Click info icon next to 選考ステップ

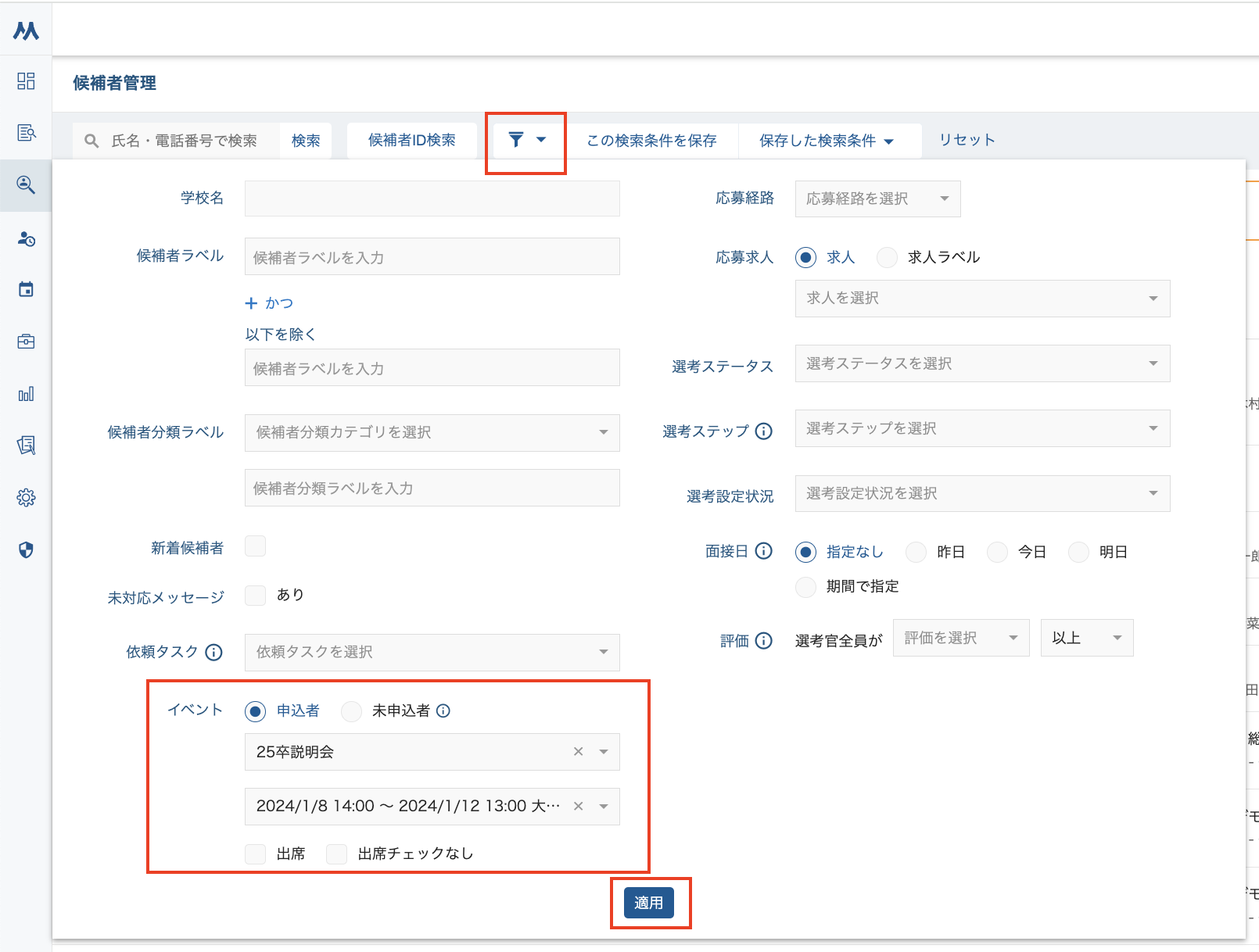coord(764,431)
